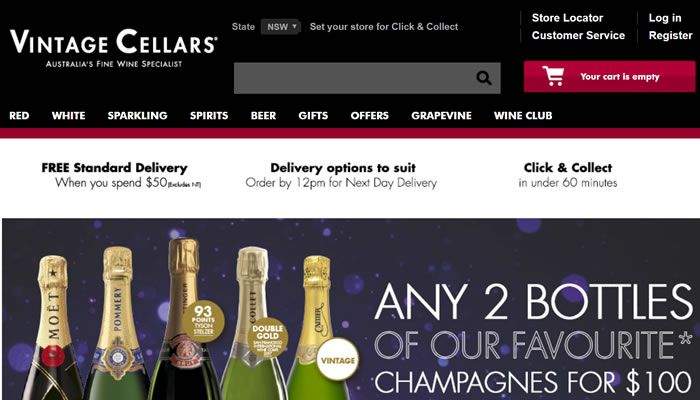Click the Store Locator link
The image size is (700, 400).
567,18
